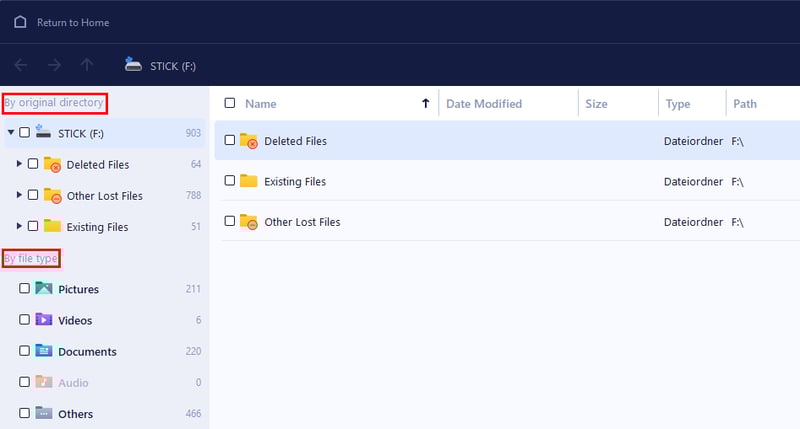Click the 903 count beside STICK (F:)

pos(193,133)
